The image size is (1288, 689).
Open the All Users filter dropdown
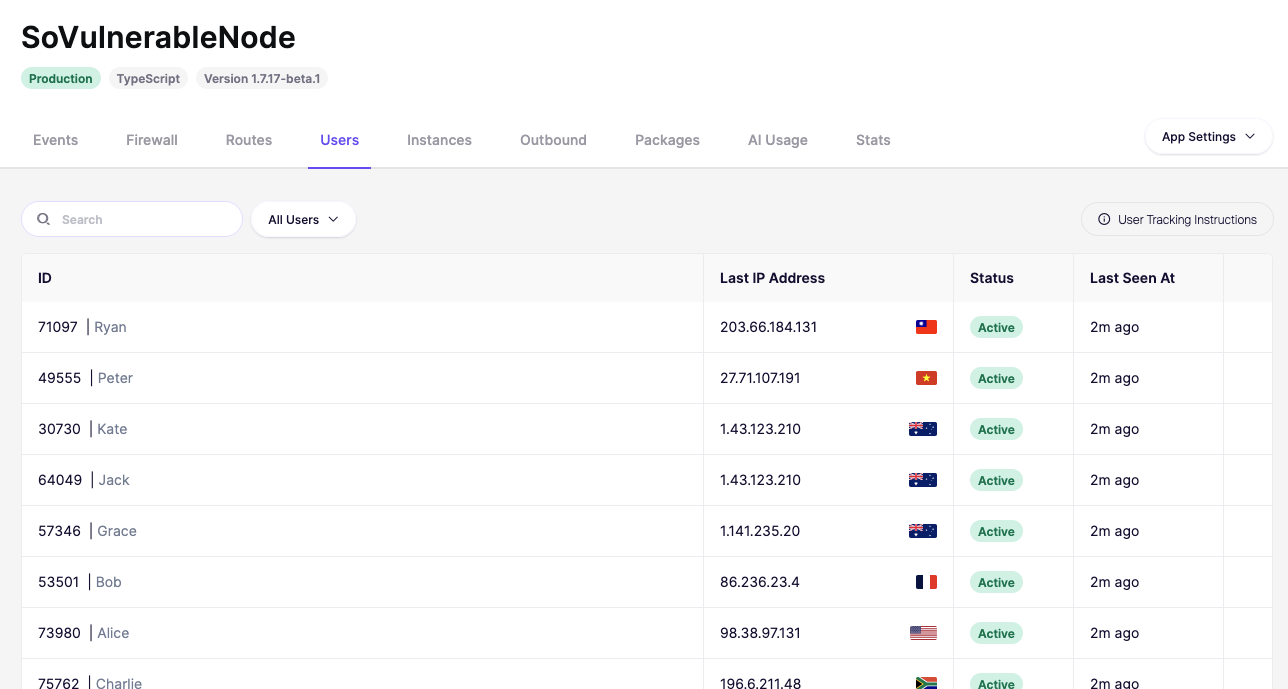(303, 219)
